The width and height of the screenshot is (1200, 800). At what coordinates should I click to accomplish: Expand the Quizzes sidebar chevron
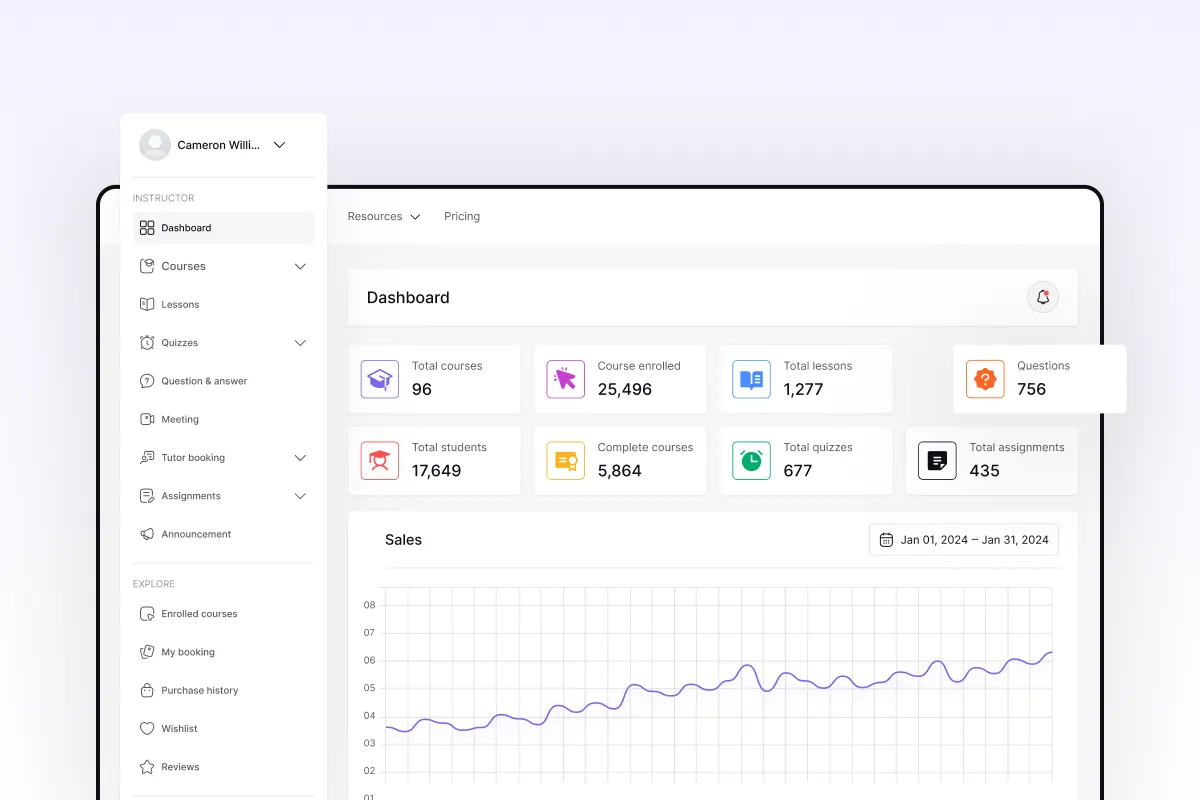click(x=300, y=343)
